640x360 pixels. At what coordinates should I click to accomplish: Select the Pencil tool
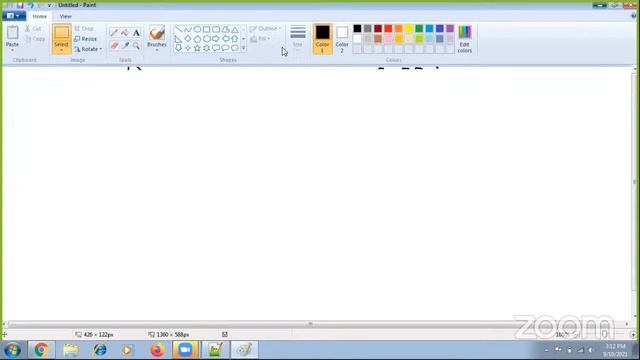click(114, 33)
